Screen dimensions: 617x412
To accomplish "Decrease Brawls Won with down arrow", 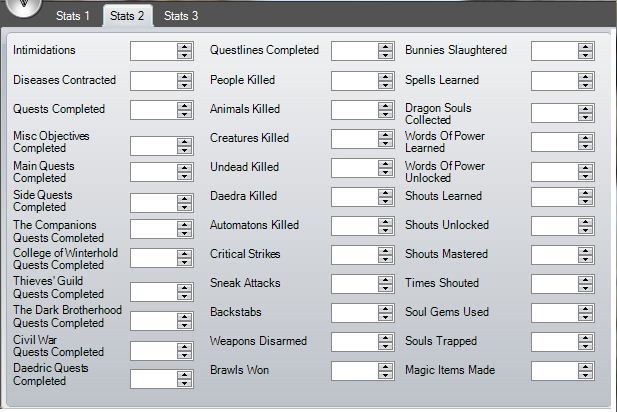I will point(385,375).
